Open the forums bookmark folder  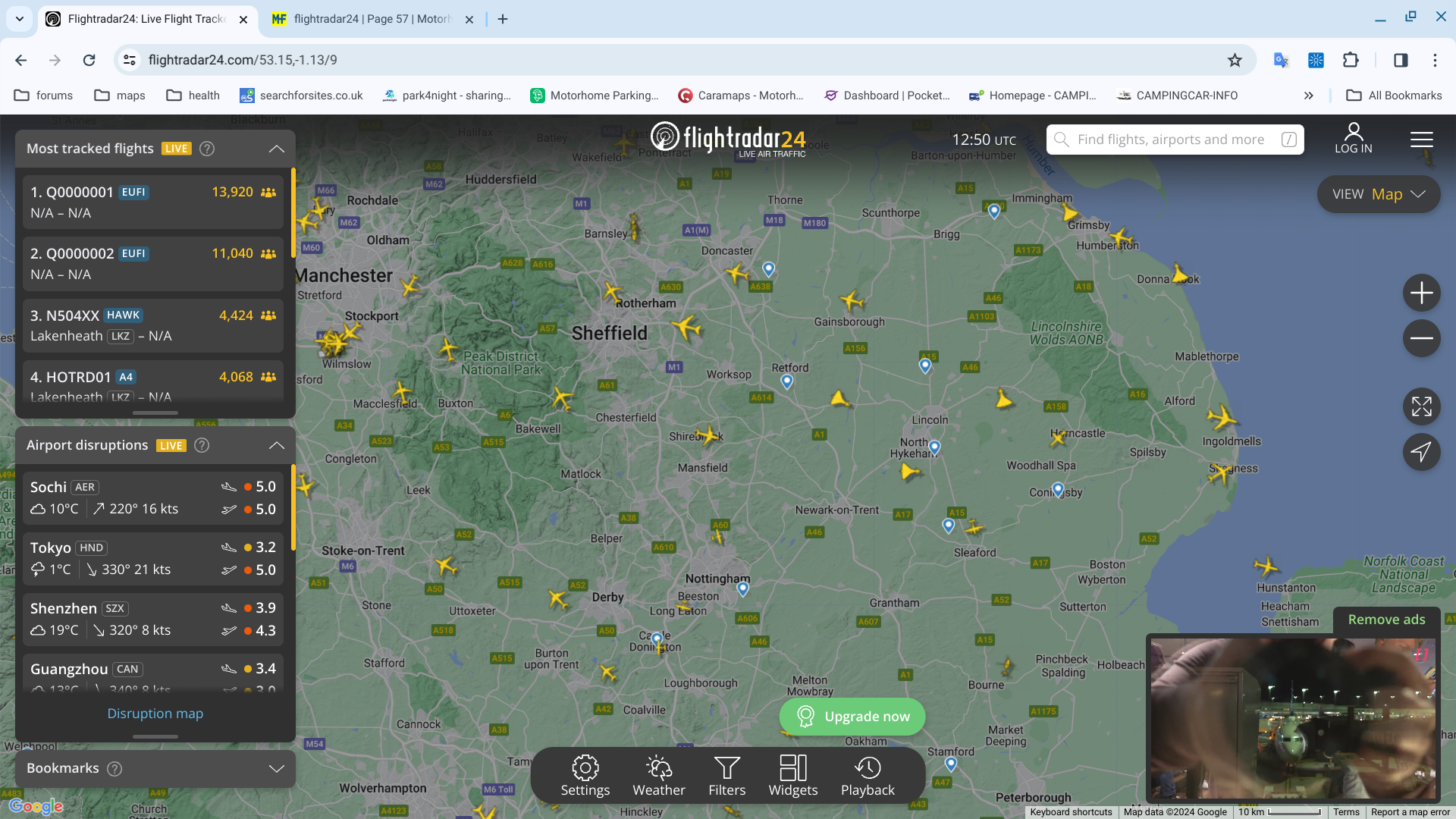tap(44, 96)
